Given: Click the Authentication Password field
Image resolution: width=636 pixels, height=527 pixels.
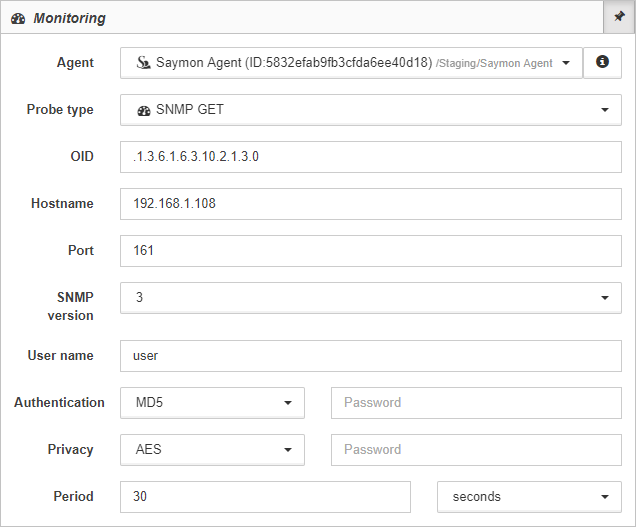Looking at the screenshot, I should [476, 403].
